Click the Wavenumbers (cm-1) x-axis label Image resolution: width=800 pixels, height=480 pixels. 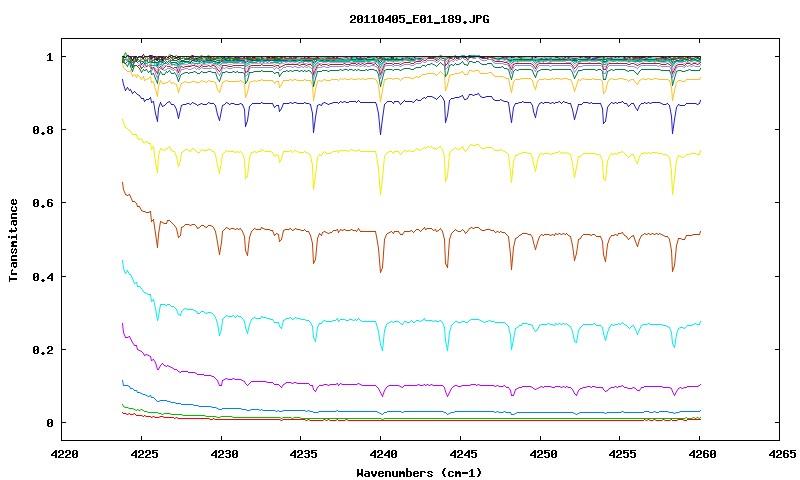pos(419,473)
